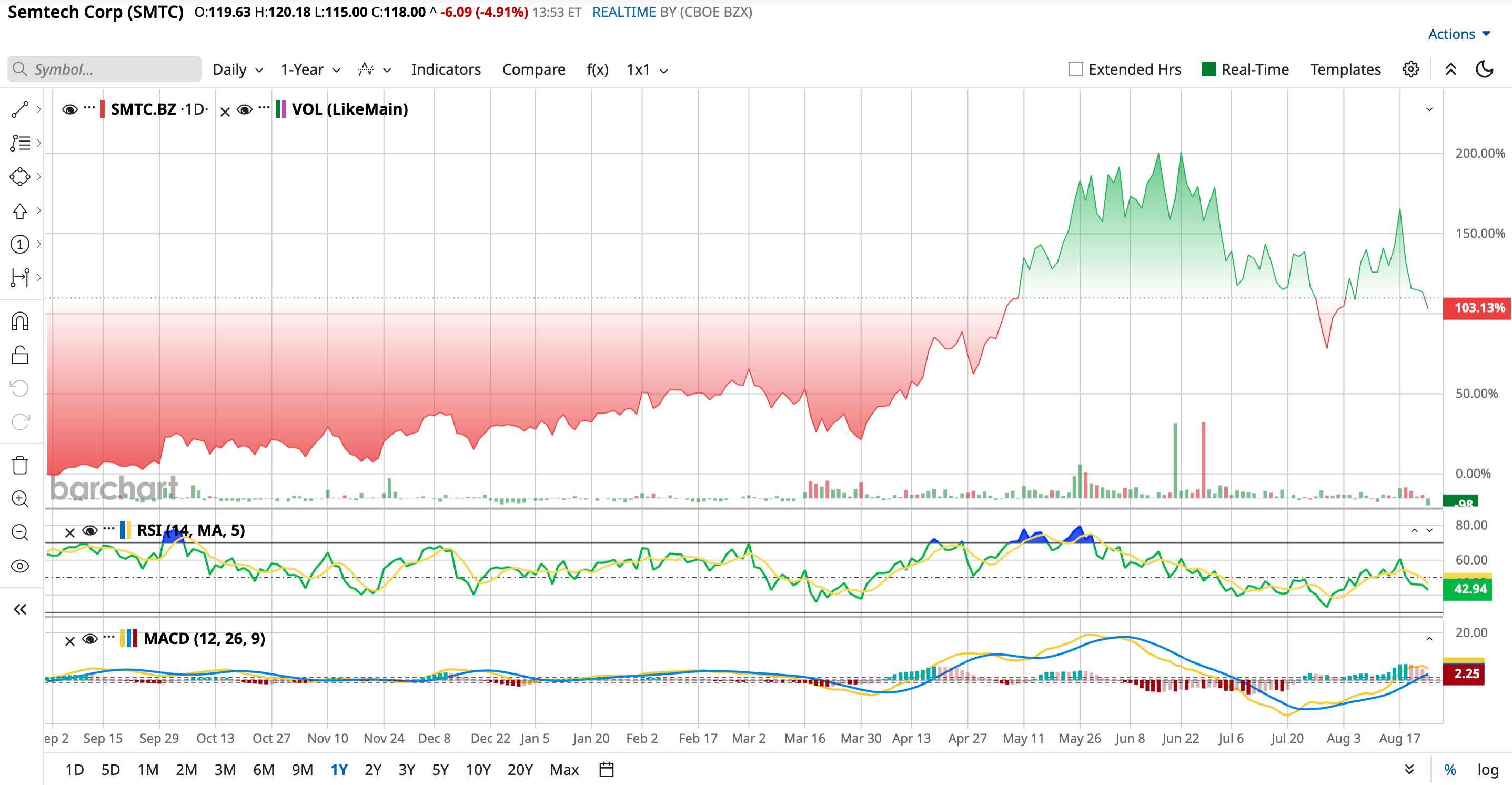The width and height of the screenshot is (1512, 785).
Task: Click the MACD legend color swatch
Action: tap(129, 638)
